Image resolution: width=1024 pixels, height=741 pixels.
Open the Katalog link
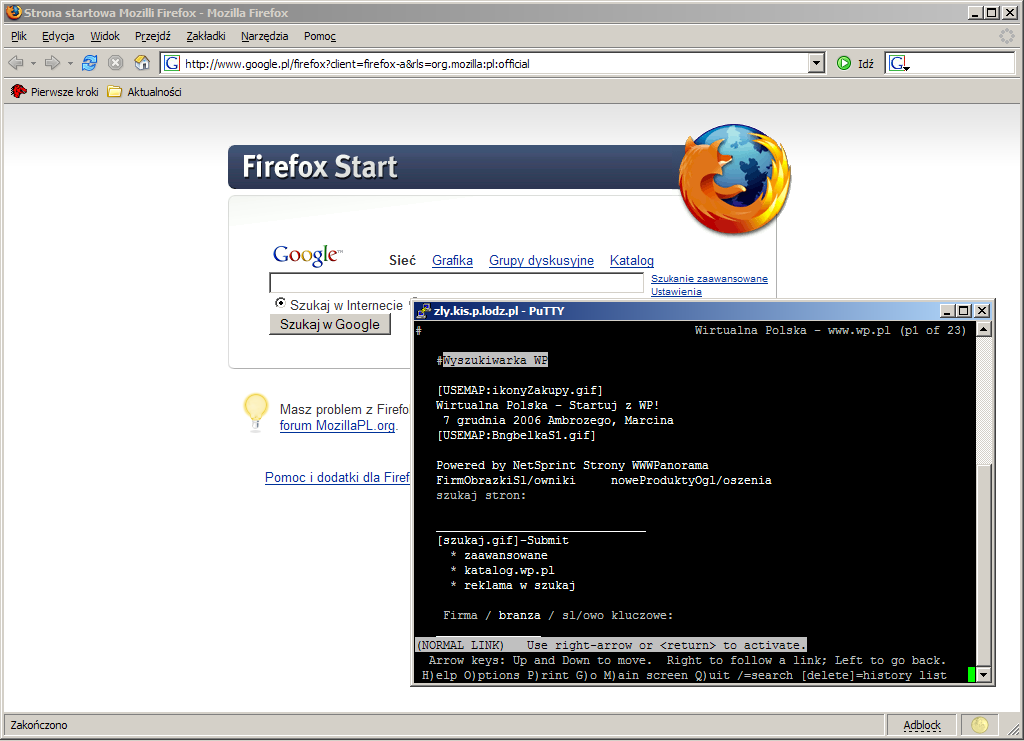click(632, 260)
